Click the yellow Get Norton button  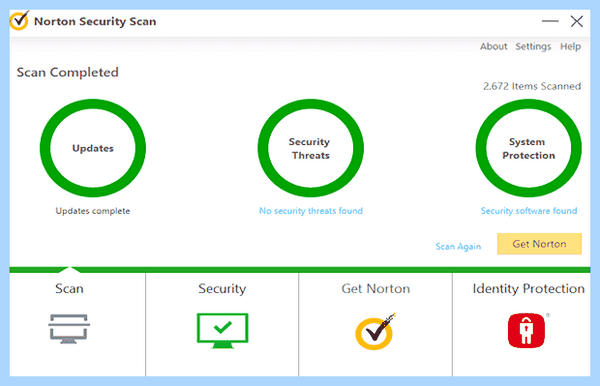tap(539, 244)
